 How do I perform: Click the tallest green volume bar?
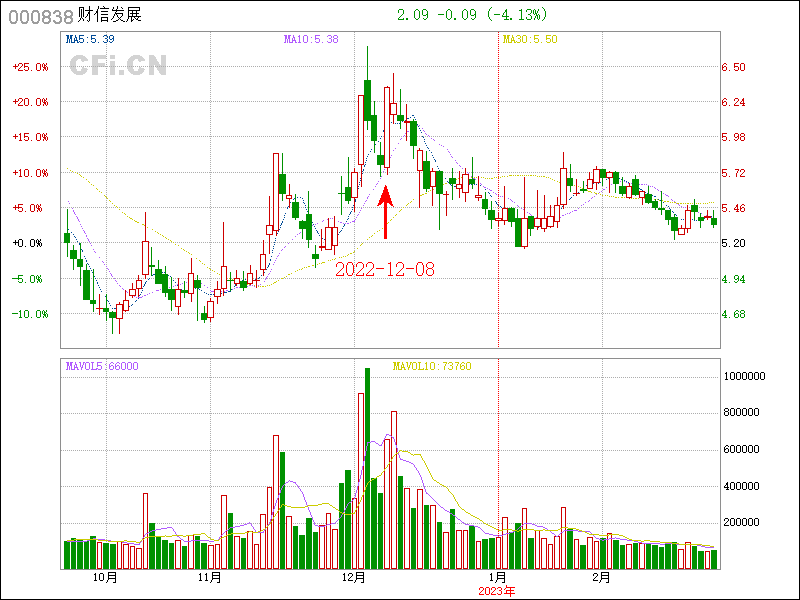[367, 468]
